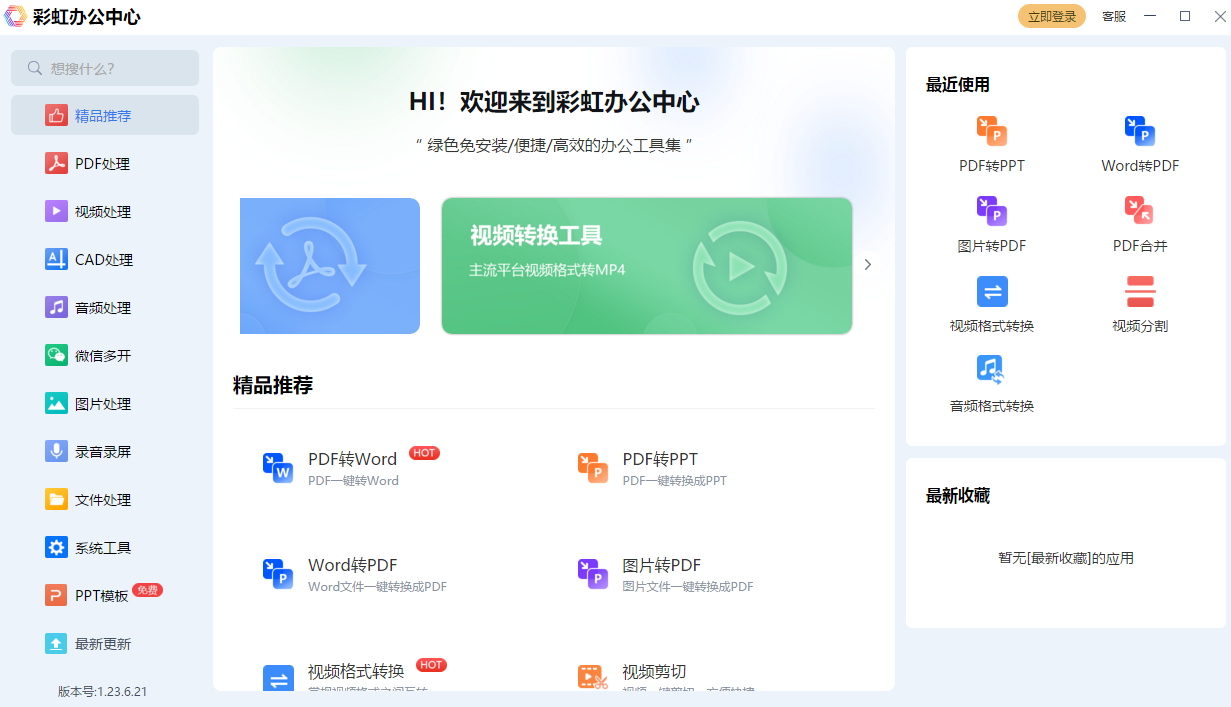Open PPT模板 sidebar icon
This screenshot has width=1231, height=707.
coord(56,595)
